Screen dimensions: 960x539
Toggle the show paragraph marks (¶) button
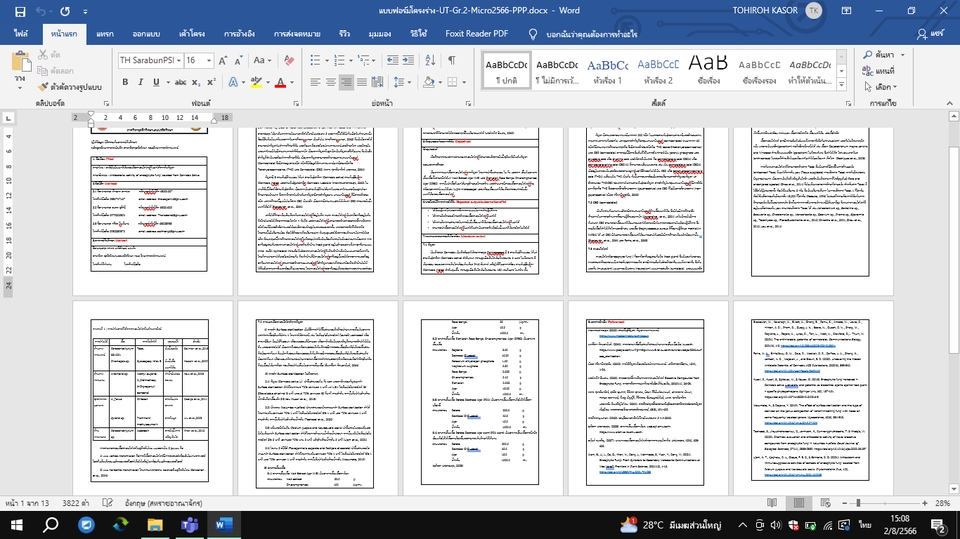click(452, 60)
